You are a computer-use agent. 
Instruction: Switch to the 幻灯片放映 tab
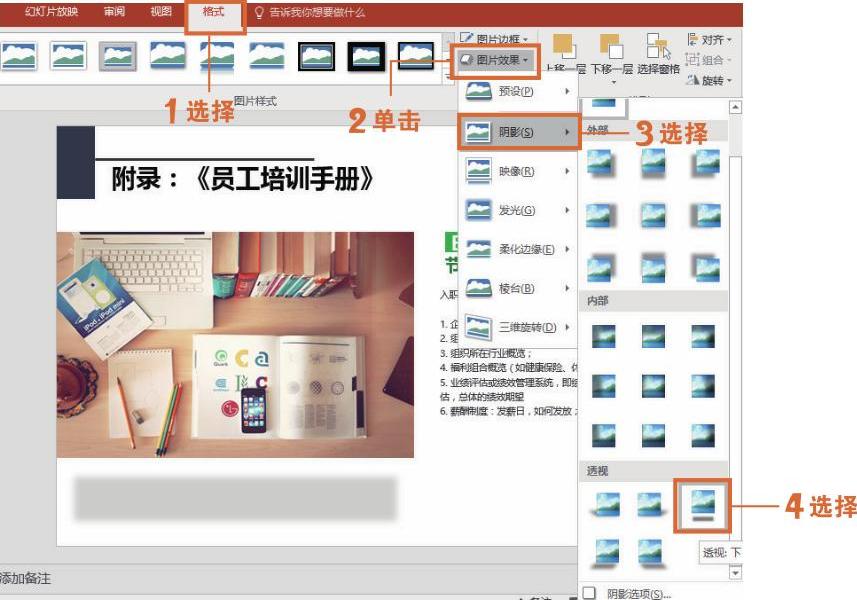pos(51,12)
